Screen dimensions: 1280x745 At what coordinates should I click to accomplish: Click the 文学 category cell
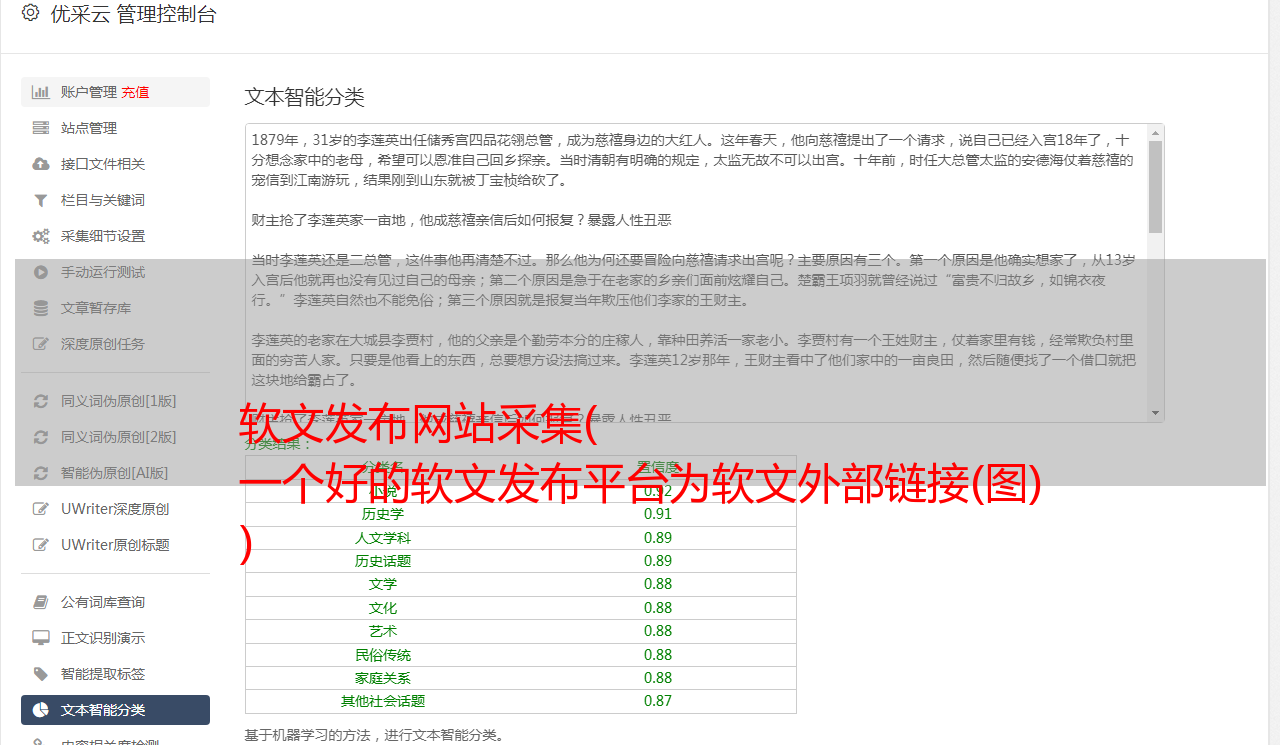[383, 584]
